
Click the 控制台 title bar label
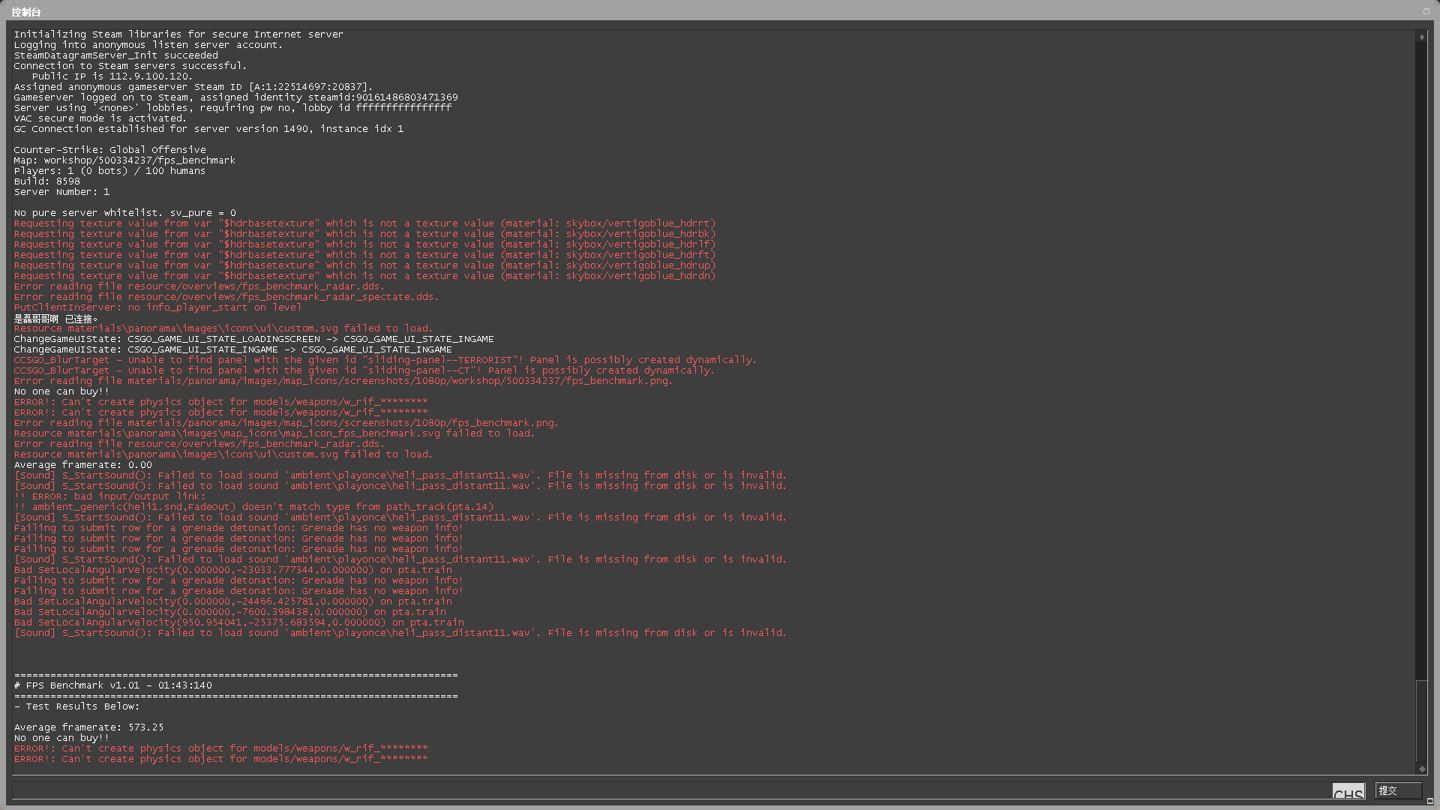[27, 12]
